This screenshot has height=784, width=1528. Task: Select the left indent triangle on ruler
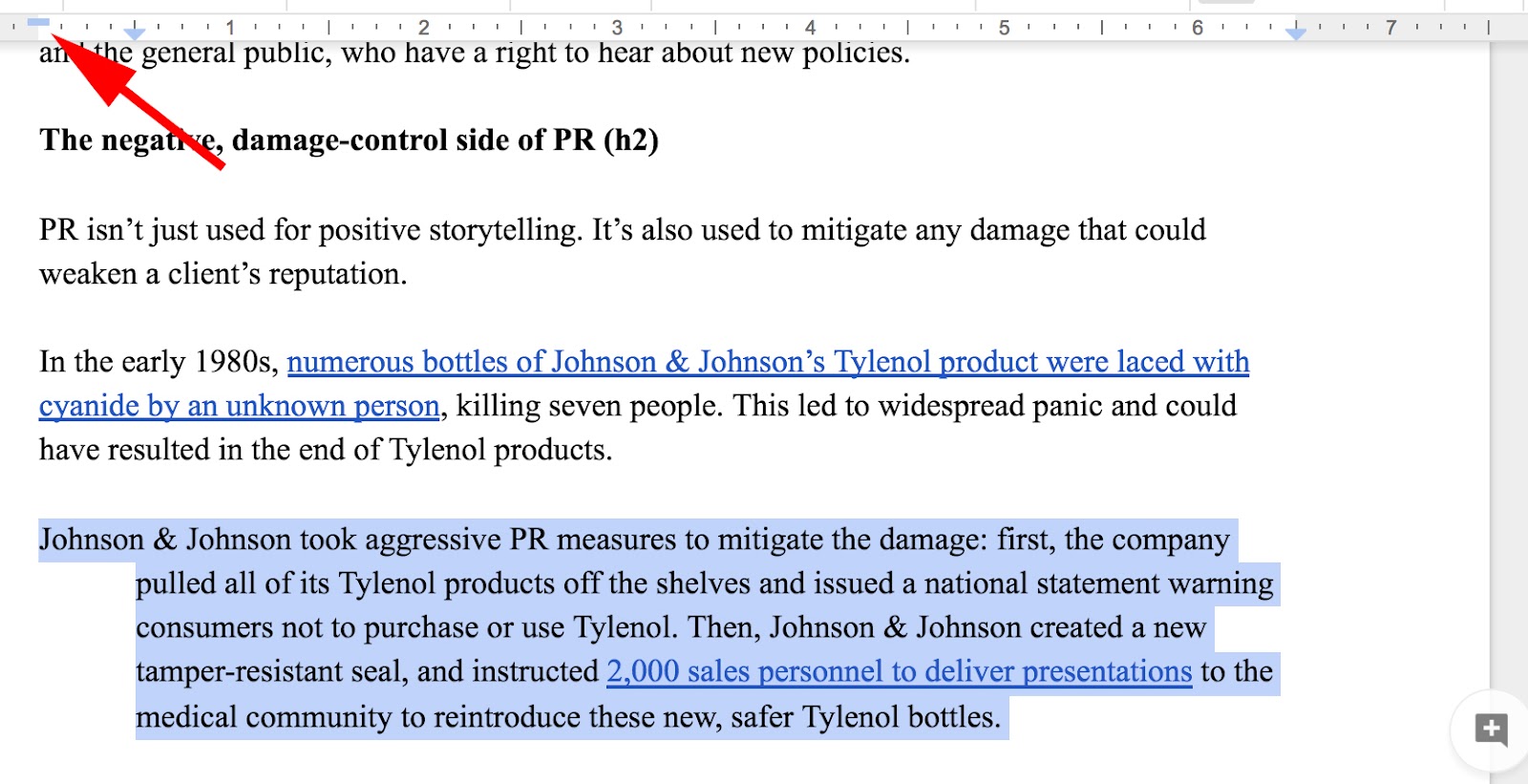(x=135, y=34)
